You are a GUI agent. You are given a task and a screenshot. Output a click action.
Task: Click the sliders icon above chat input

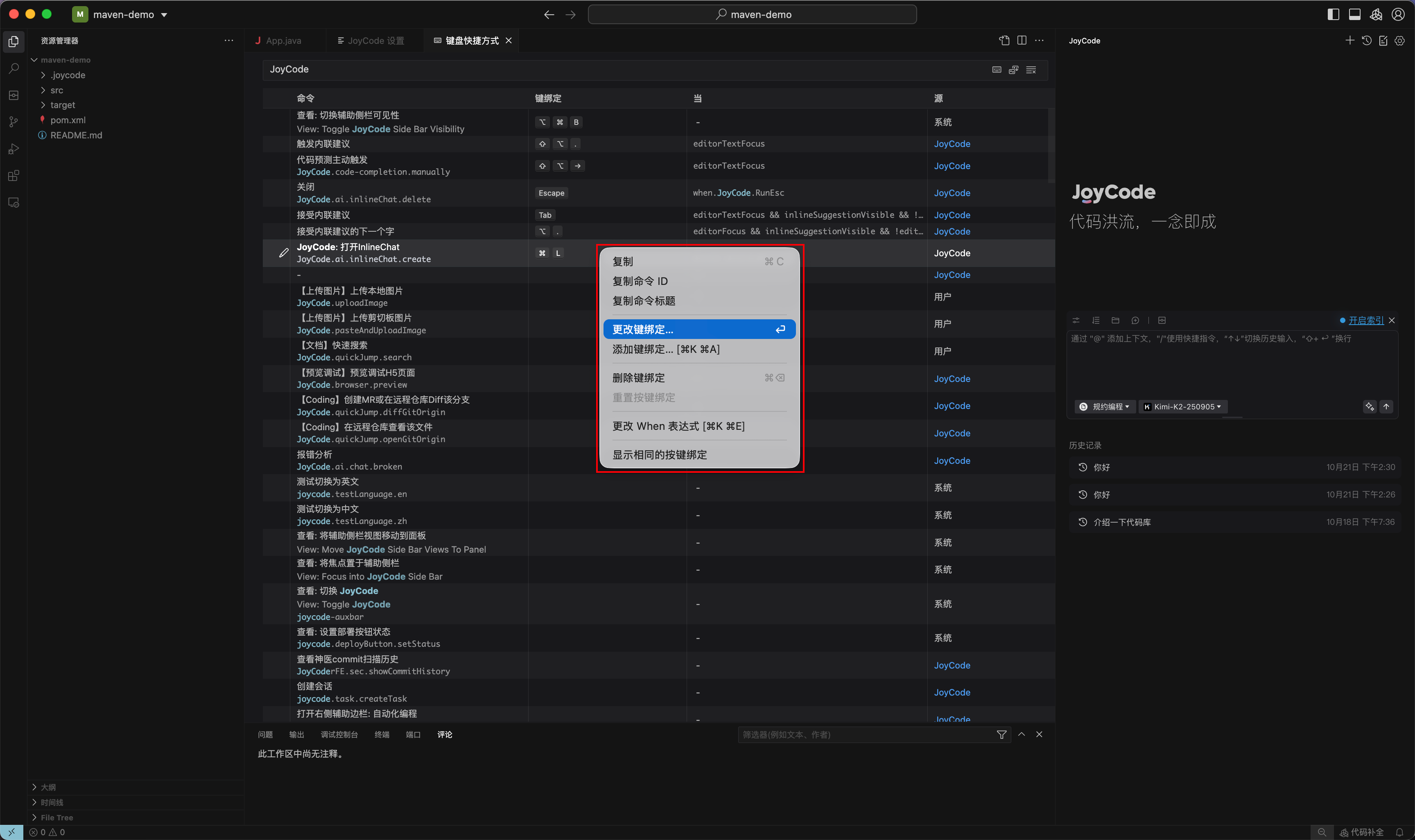tap(1076, 321)
